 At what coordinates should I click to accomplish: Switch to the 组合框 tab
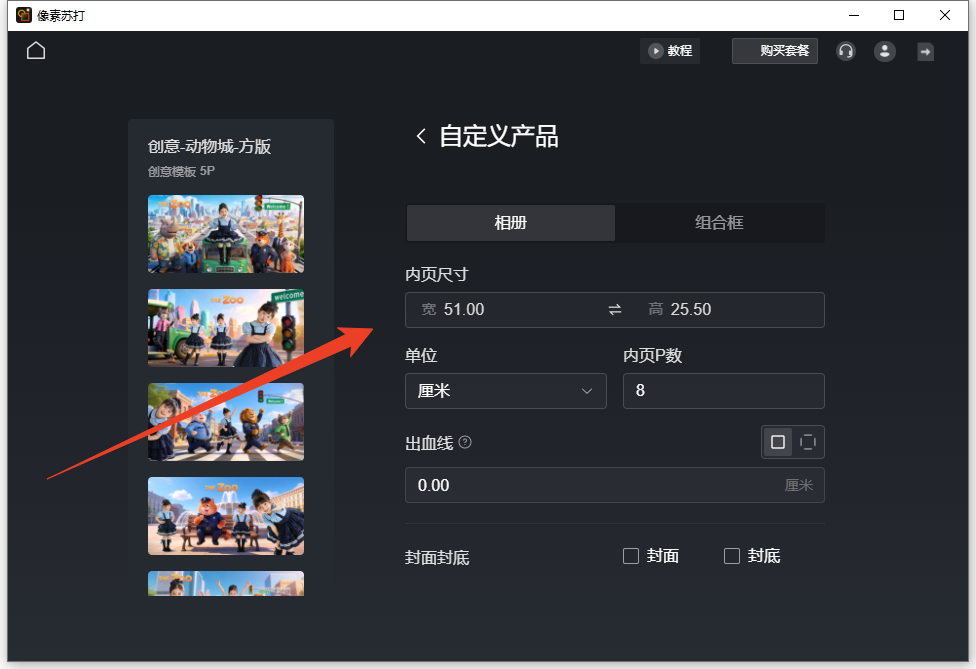click(719, 222)
